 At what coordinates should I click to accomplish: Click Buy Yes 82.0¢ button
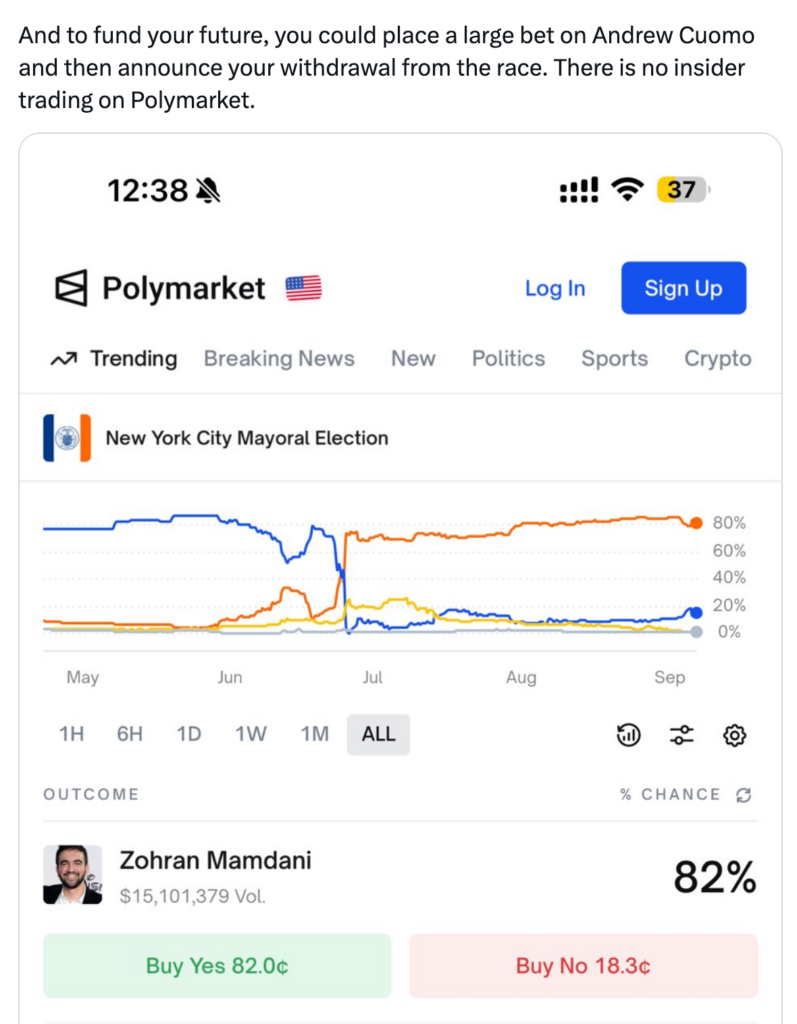(217, 966)
